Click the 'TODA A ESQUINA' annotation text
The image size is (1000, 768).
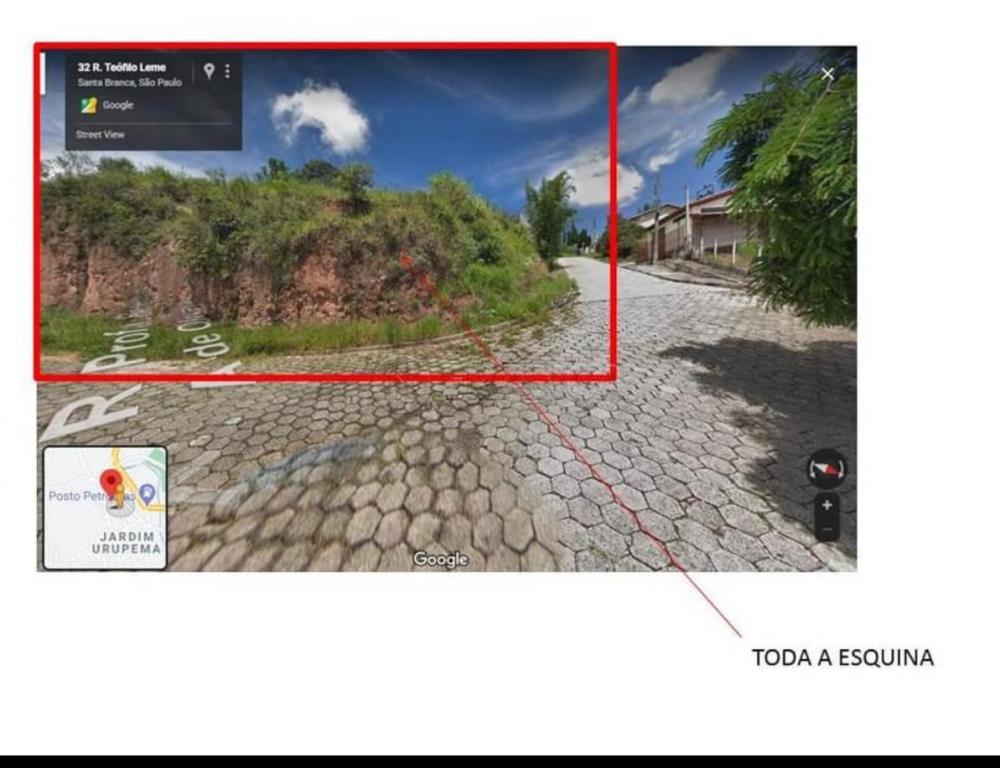(x=842, y=658)
